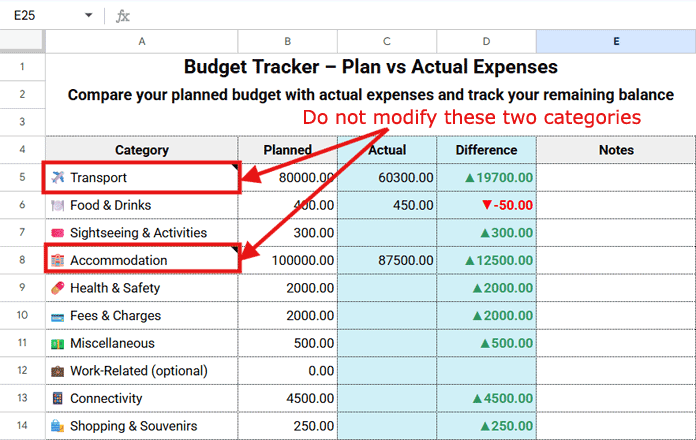Screen dimensions: 696x440
Task: Select row 12 header
Action: [22, 370]
